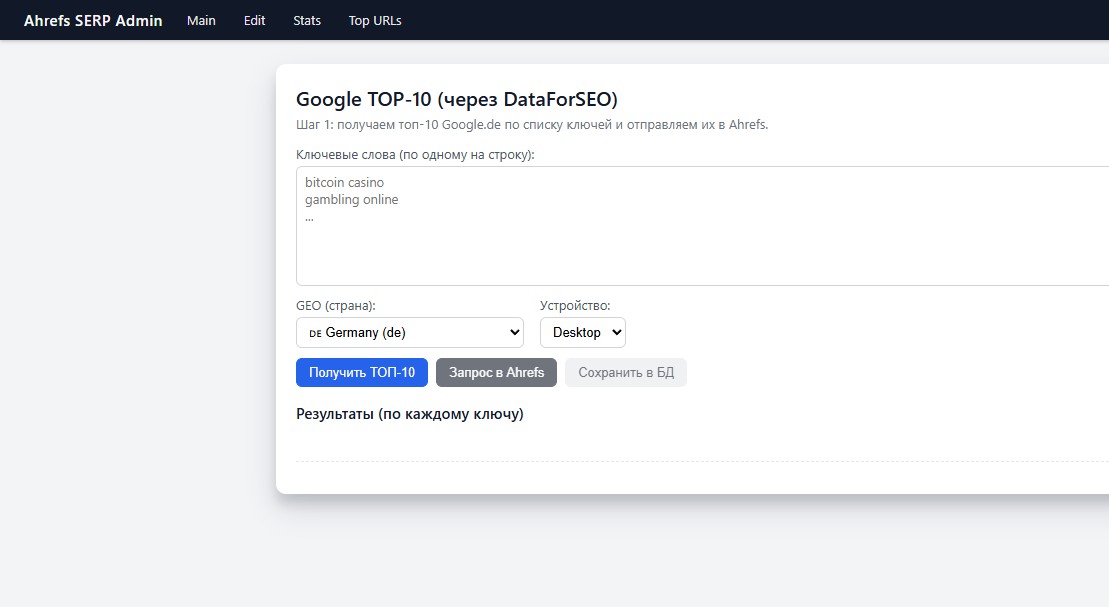Click the dark navigation bar background

pyautogui.click(x=700, y=20)
